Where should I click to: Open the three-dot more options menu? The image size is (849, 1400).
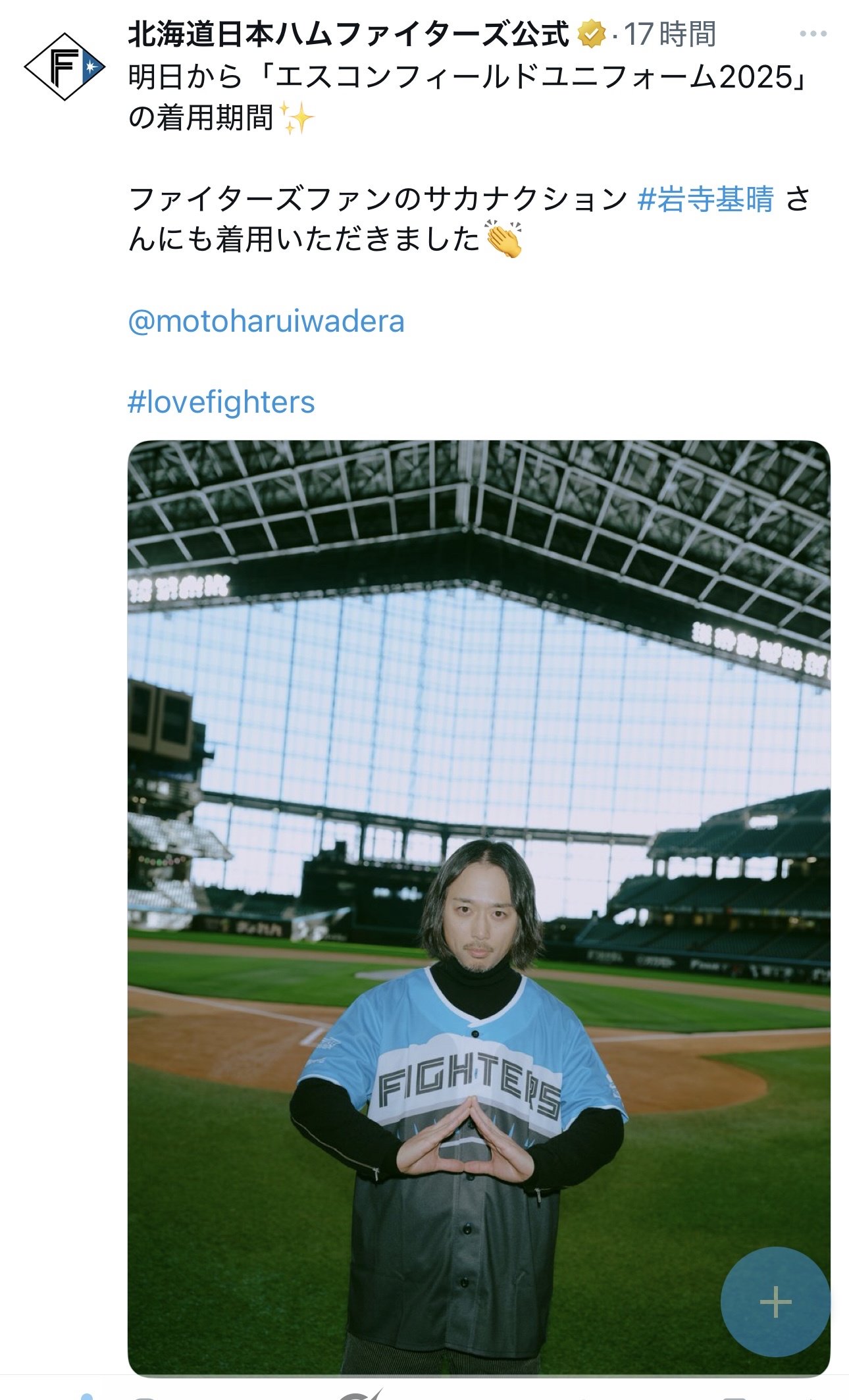(x=813, y=34)
